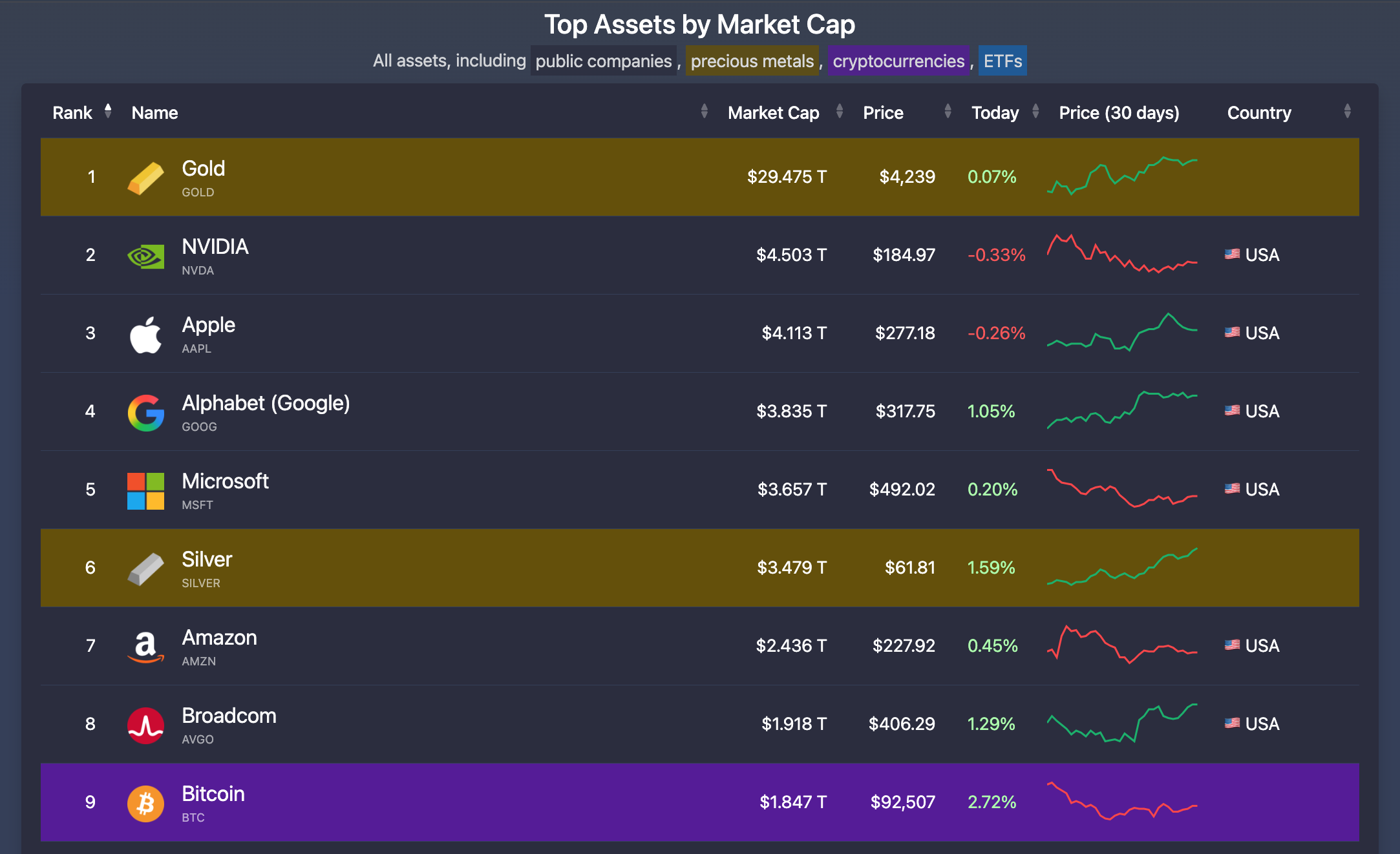The height and width of the screenshot is (854, 1400).
Task: Click the Bitcoin coin icon
Action: 145,804
